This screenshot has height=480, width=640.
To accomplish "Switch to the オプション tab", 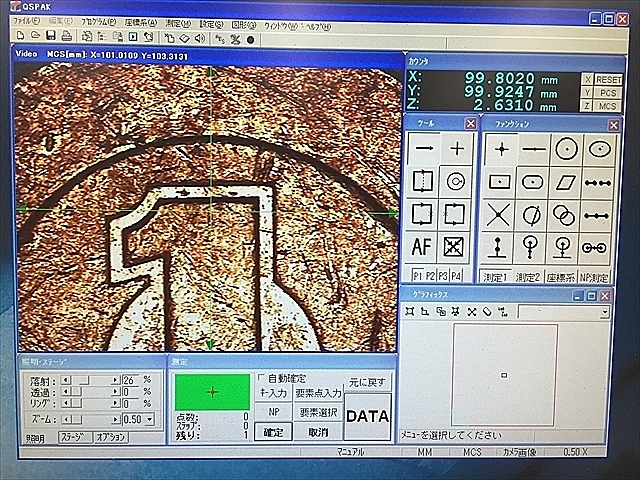I will [110, 437].
